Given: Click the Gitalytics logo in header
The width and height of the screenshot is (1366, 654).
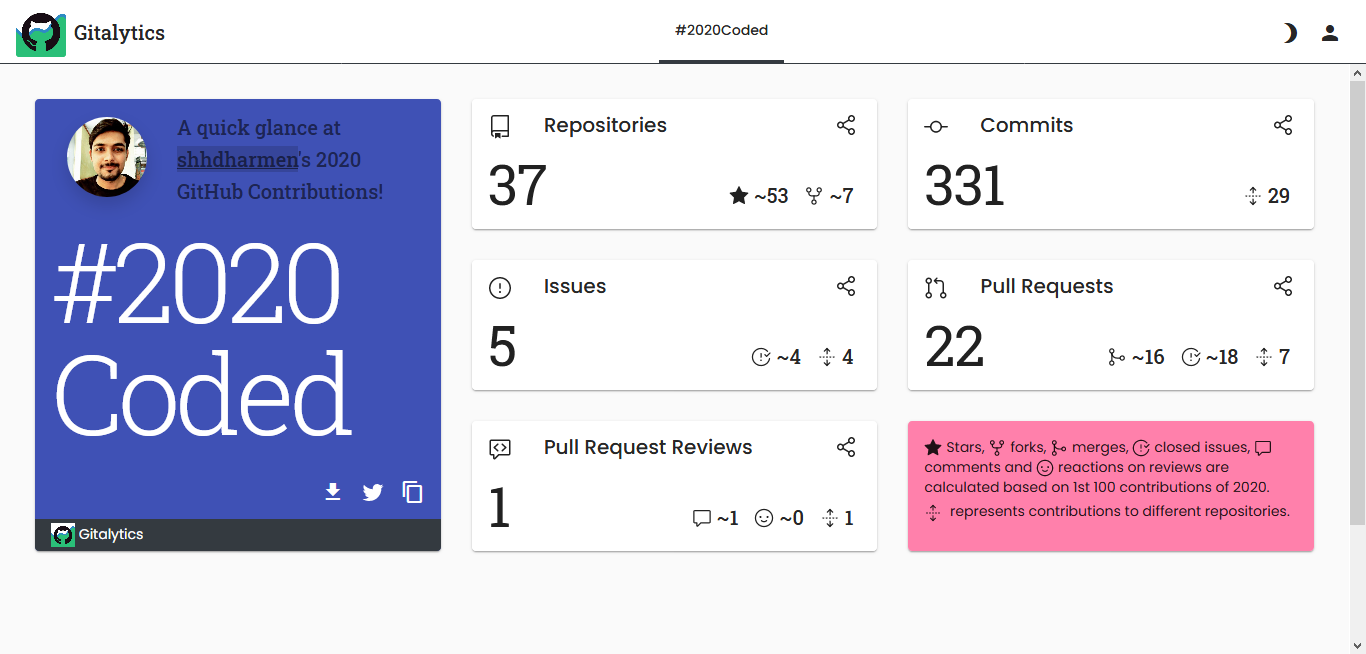Looking at the screenshot, I should [x=41, y=34].
